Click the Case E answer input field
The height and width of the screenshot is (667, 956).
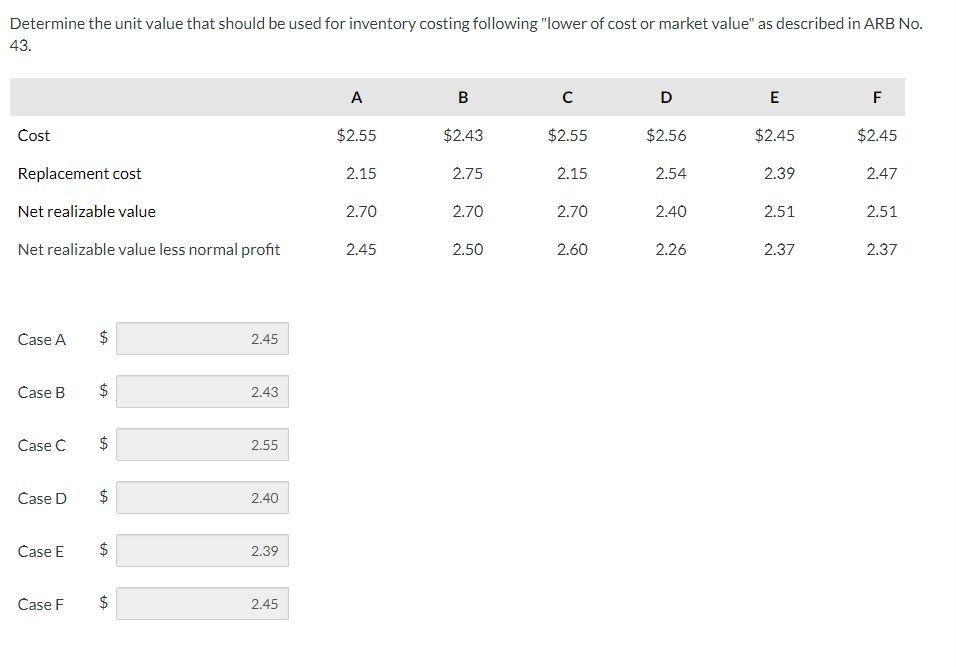[202, 550]
